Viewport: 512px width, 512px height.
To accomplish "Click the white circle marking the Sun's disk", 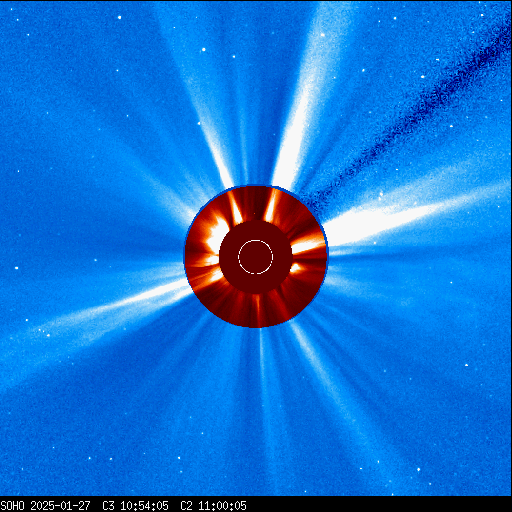I will [255, 257].
